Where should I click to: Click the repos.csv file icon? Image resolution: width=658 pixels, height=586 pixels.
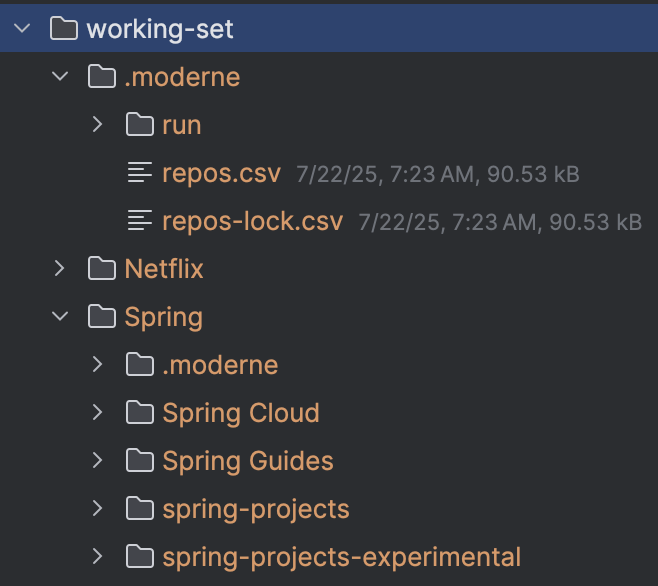(140, 172)
